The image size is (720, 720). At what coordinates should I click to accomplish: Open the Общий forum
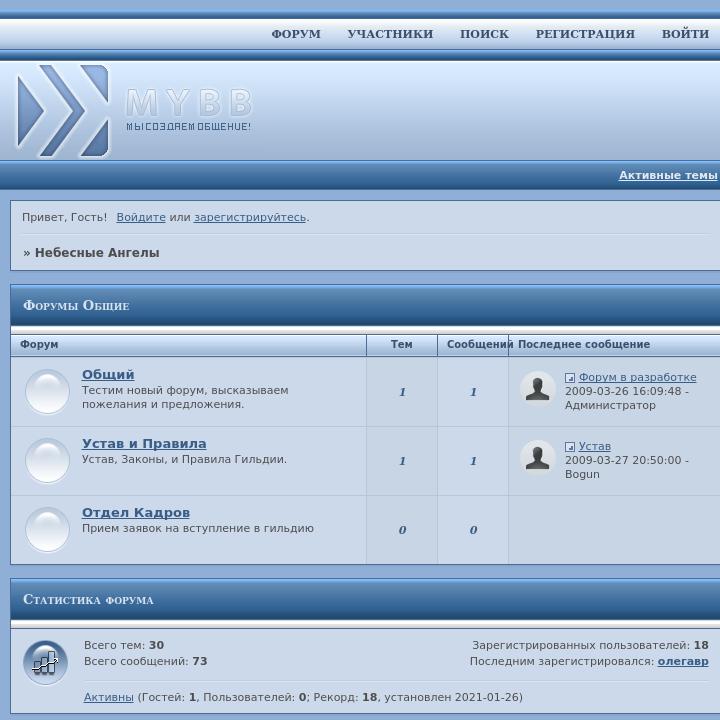coord(108,374)
